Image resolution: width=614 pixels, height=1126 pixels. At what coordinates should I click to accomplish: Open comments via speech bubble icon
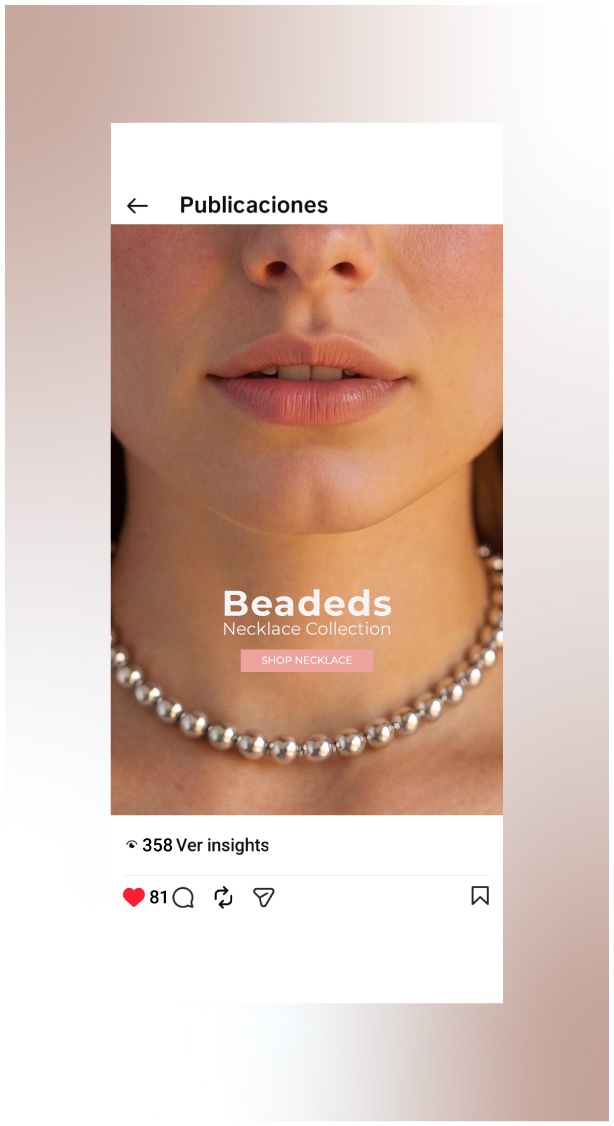(x=184, y=898)
